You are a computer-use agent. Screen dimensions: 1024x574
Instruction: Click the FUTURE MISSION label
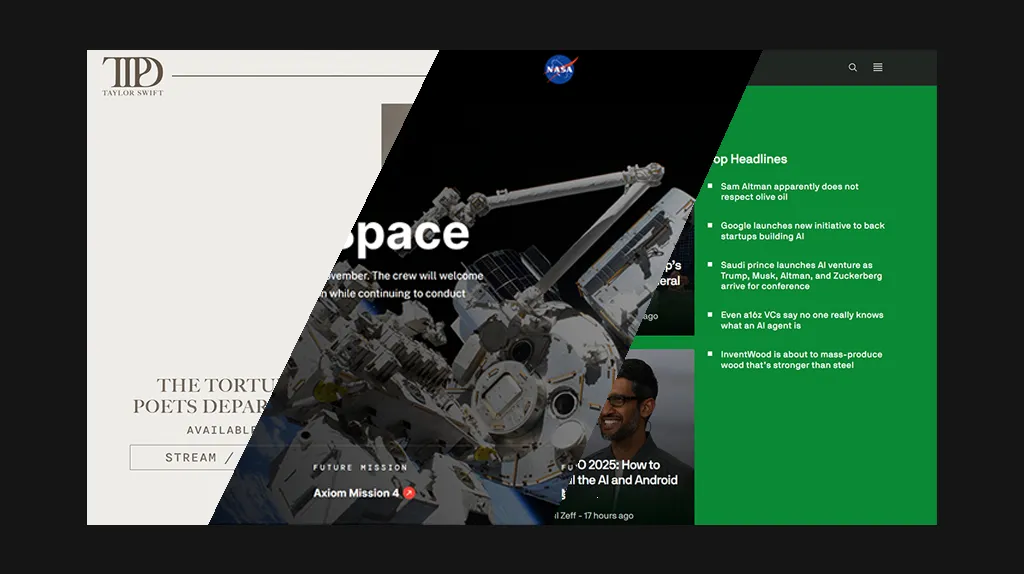click(x=360, y=468)
